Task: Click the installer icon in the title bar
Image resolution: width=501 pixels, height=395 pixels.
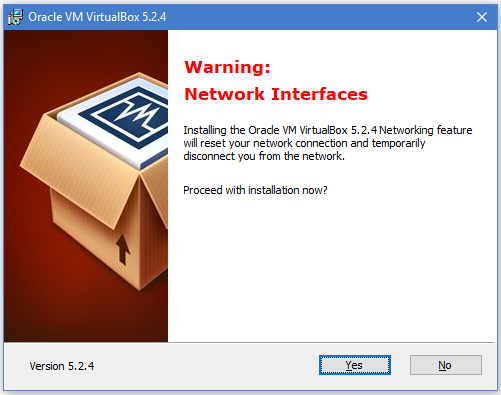Action: pyautogui.click(x=15, y=17)
